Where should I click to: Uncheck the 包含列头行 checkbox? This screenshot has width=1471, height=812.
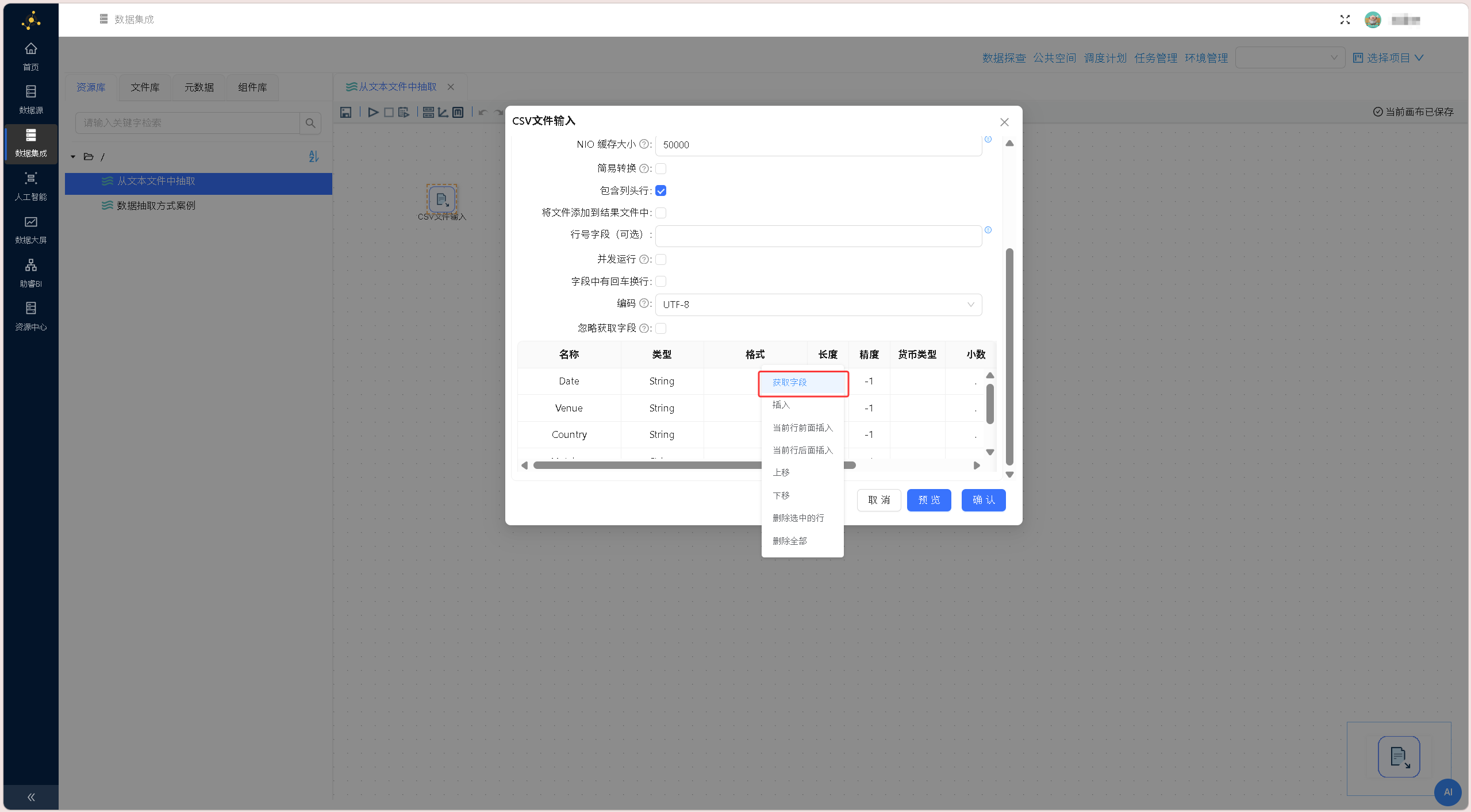(661, 191)
